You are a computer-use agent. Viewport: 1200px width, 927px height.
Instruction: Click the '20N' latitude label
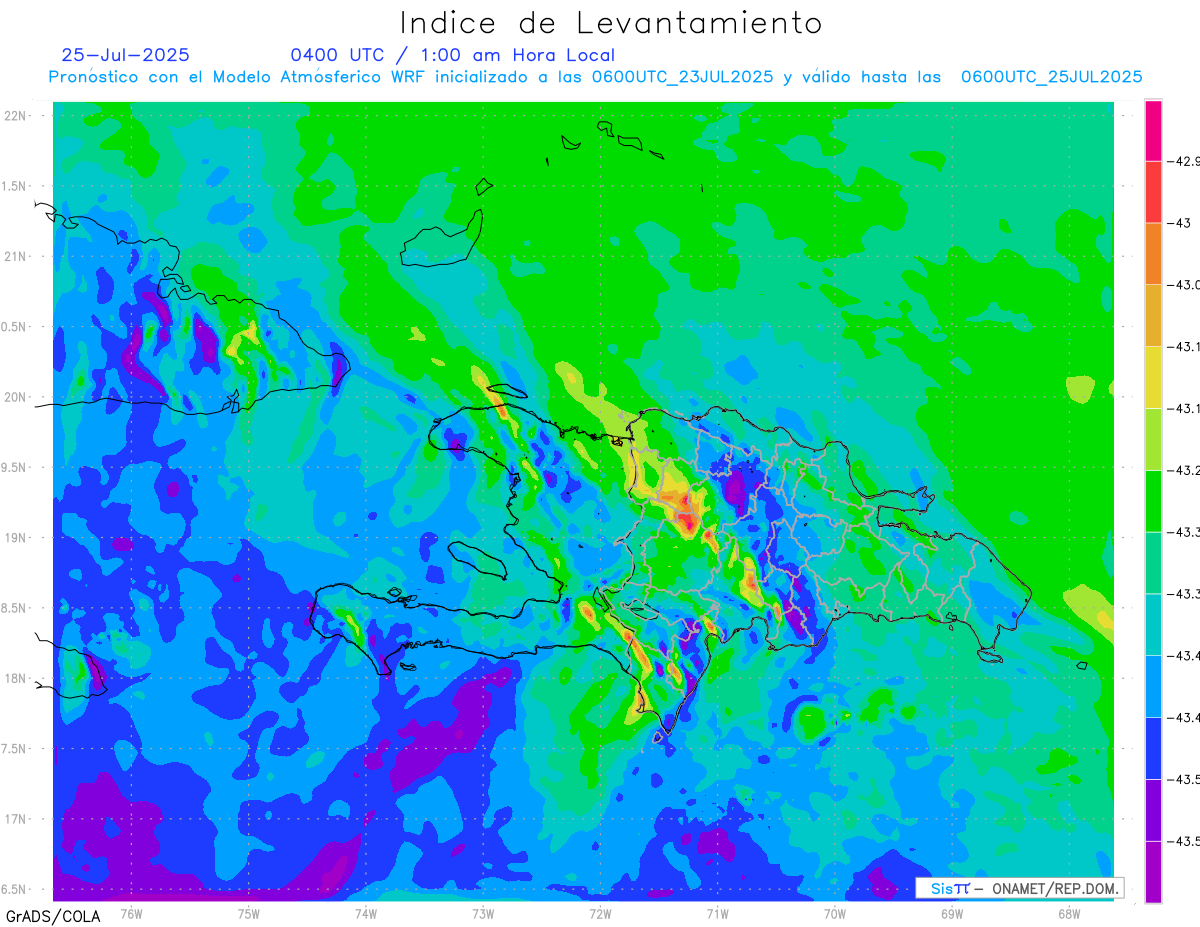(16, 397)
